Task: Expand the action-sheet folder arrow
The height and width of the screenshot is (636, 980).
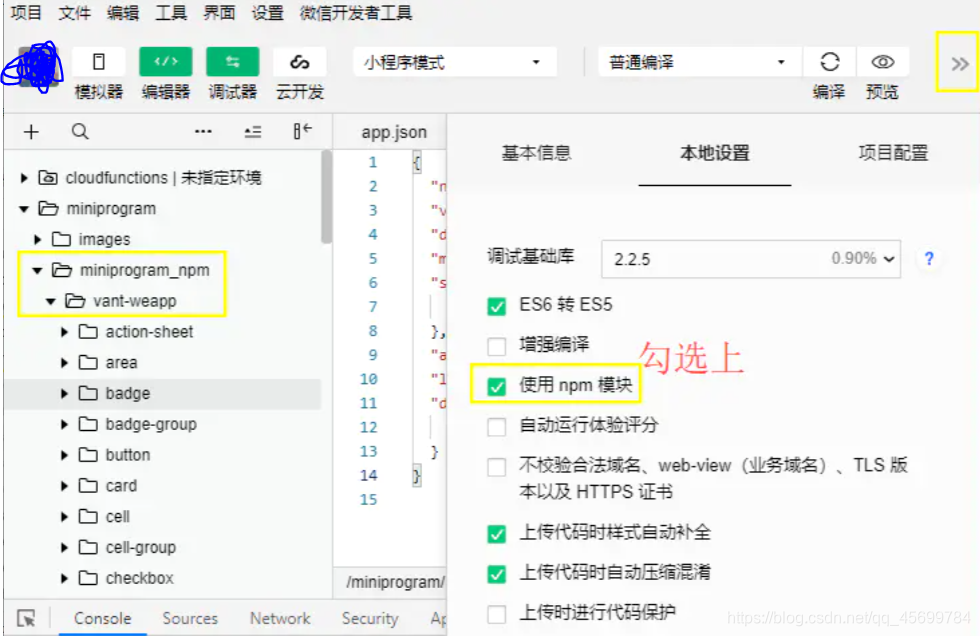Action: pyautogui.click(x=64, y=332)
